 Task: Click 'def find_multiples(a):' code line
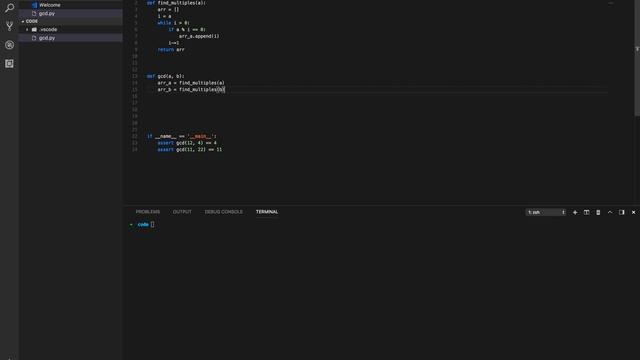tap(176, 3)
